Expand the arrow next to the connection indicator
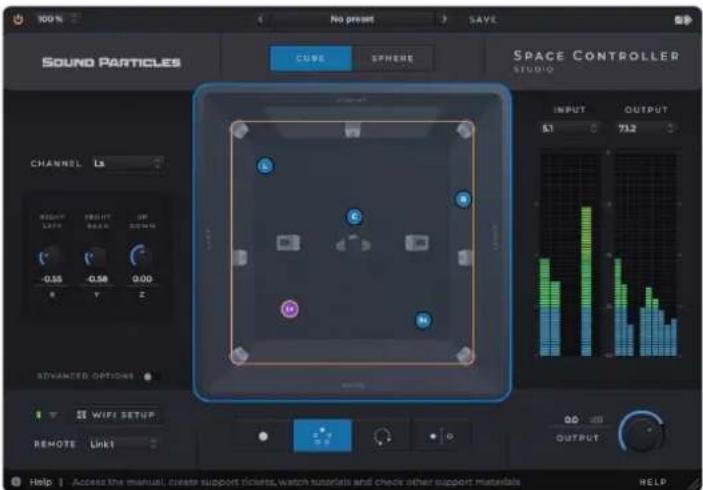The height and width of the screenshot is (490, 703). pos(53,415)
